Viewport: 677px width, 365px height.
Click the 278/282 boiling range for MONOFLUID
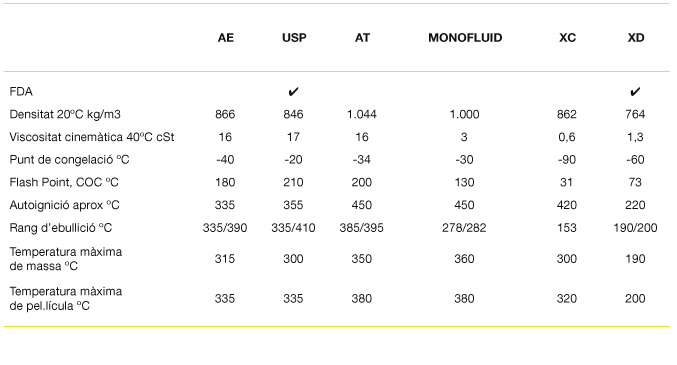pos(464,228)
